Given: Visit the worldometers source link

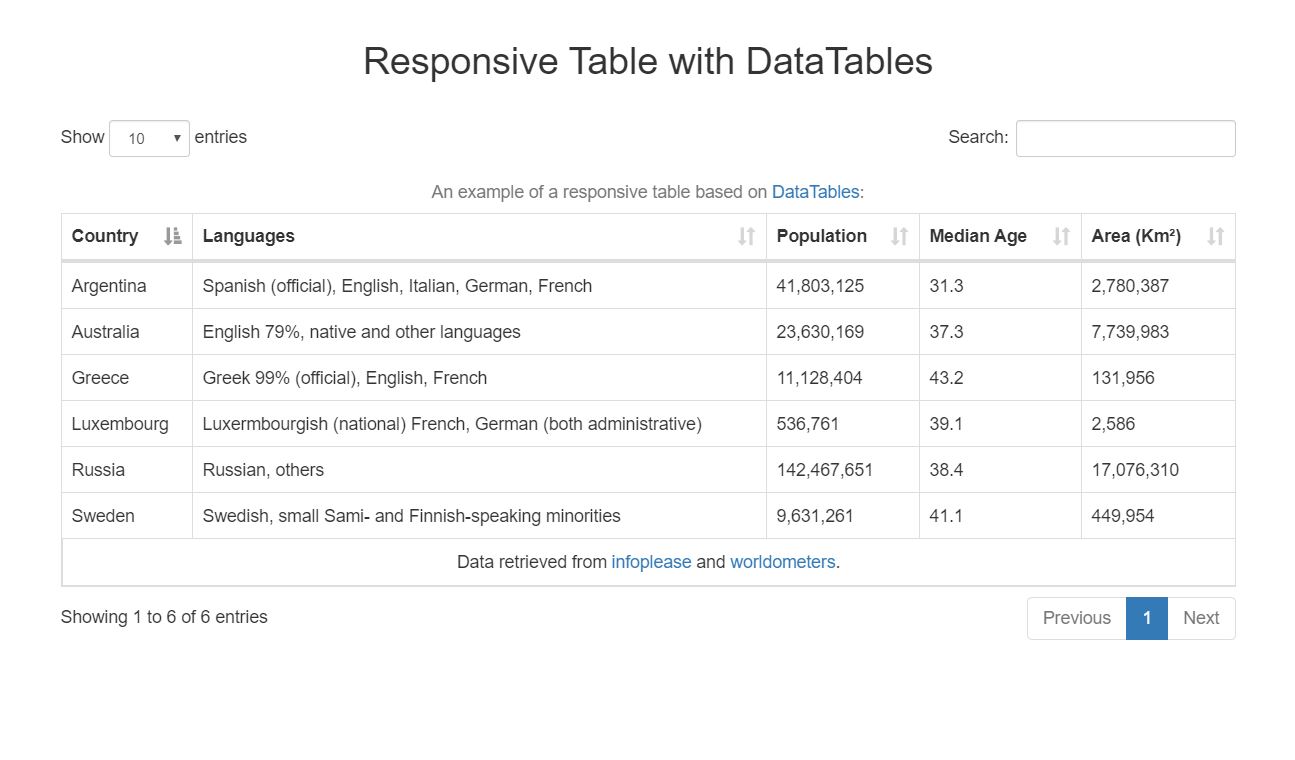Looking at the screenshot, I should click(x=782, y=562).
